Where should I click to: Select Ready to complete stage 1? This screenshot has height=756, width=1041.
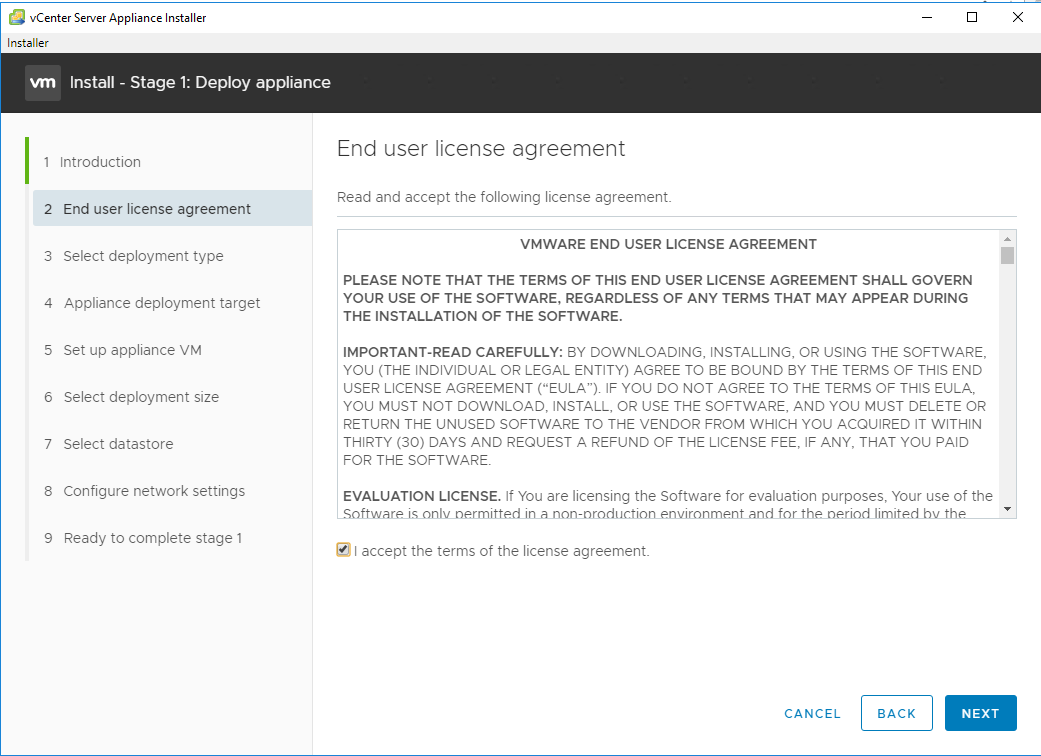(x=152, y=538)
